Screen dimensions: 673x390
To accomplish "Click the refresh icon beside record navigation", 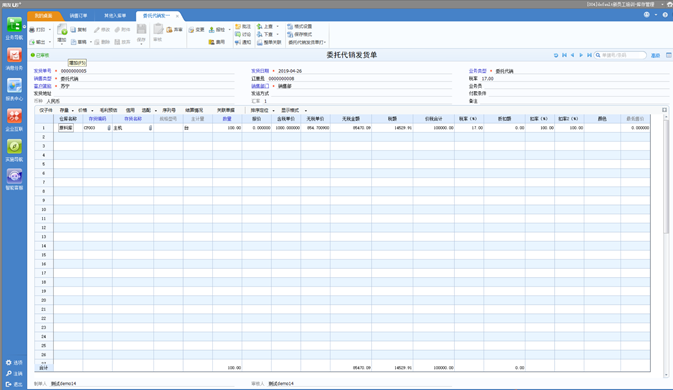I will click(556, 55).
